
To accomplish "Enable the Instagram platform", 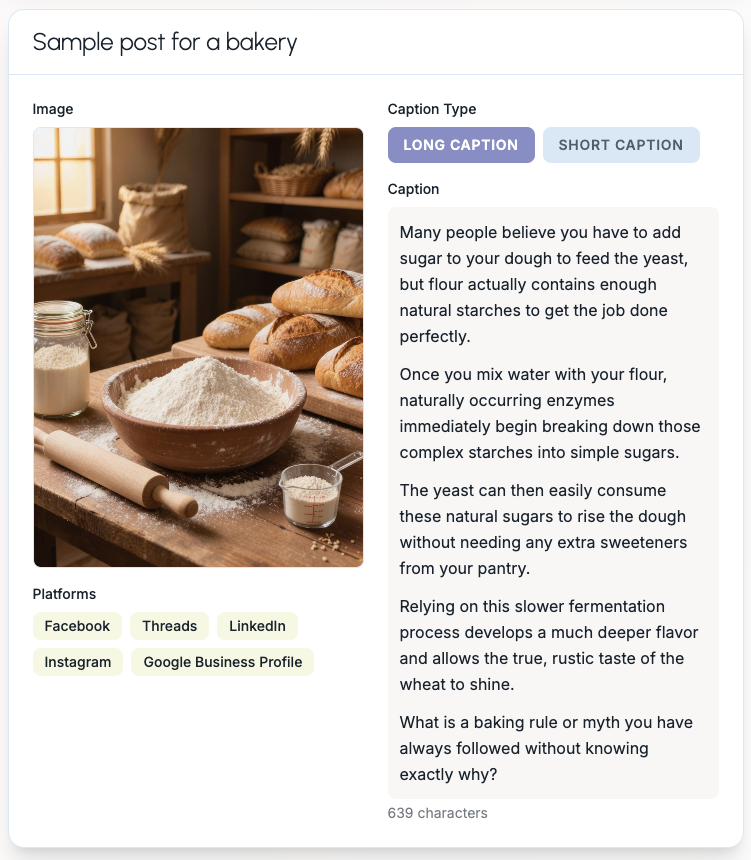I will click(x=78, y=662).
